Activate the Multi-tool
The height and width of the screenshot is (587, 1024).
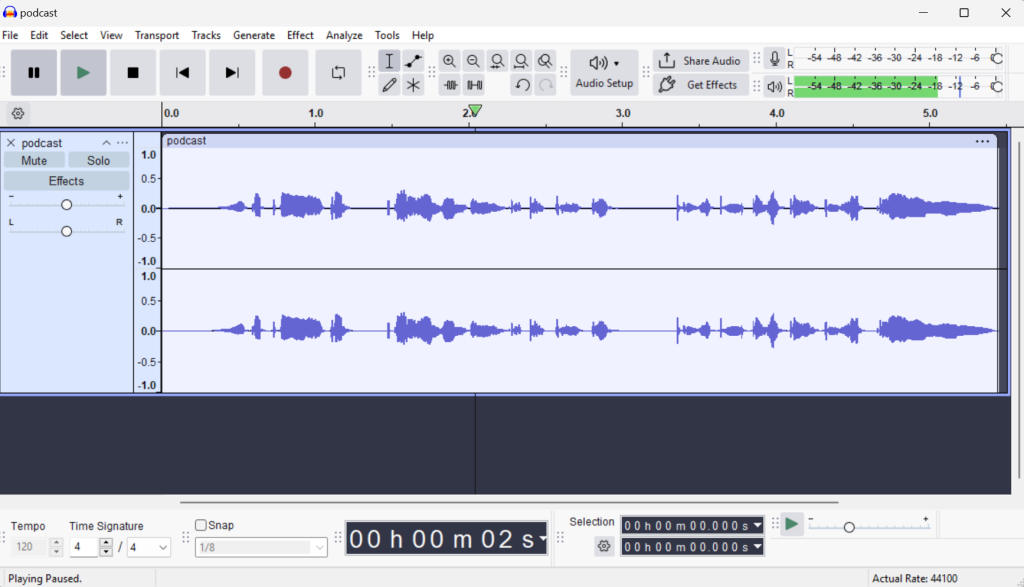coord(413,84)
